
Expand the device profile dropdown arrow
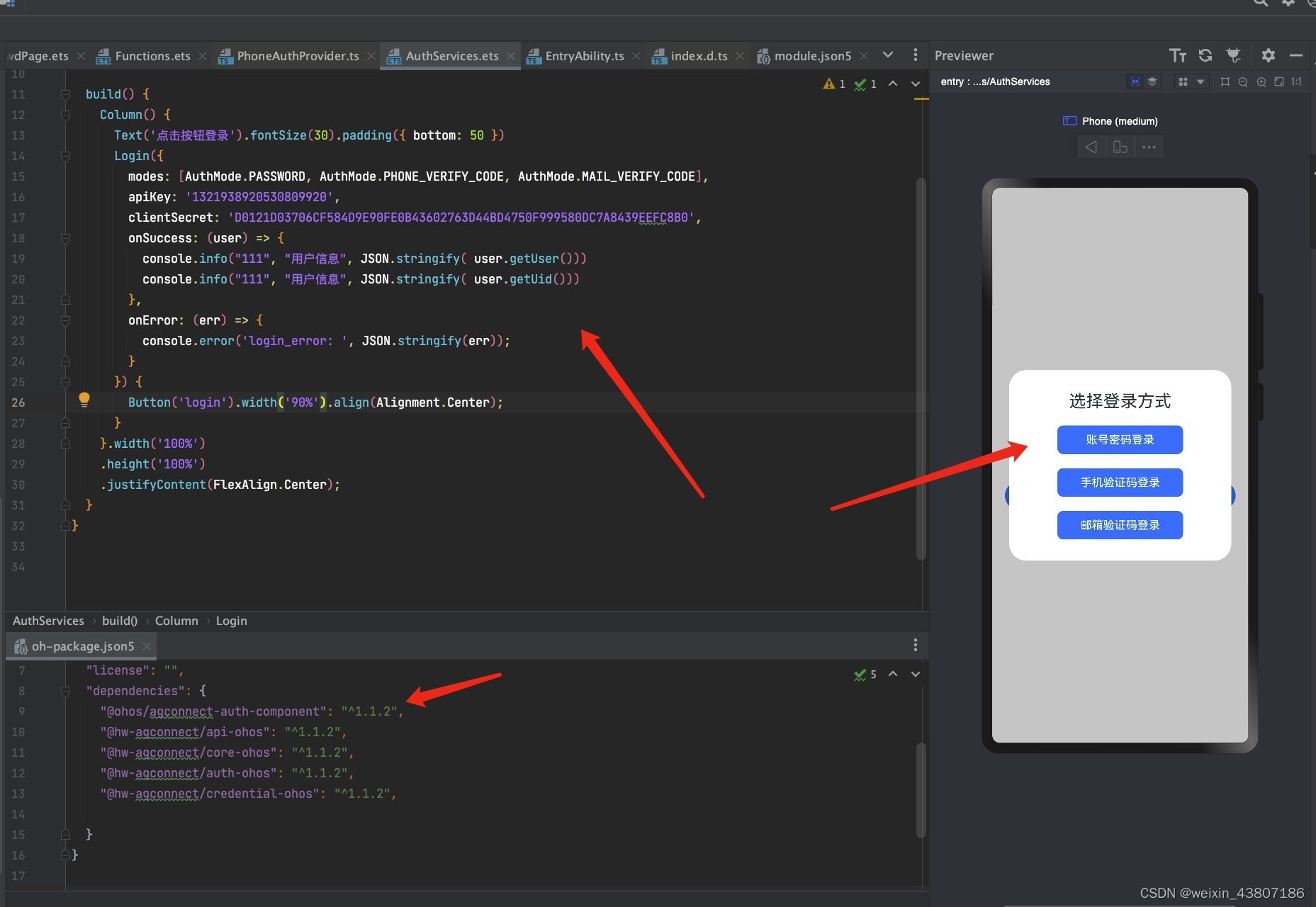pos(1200,81)
